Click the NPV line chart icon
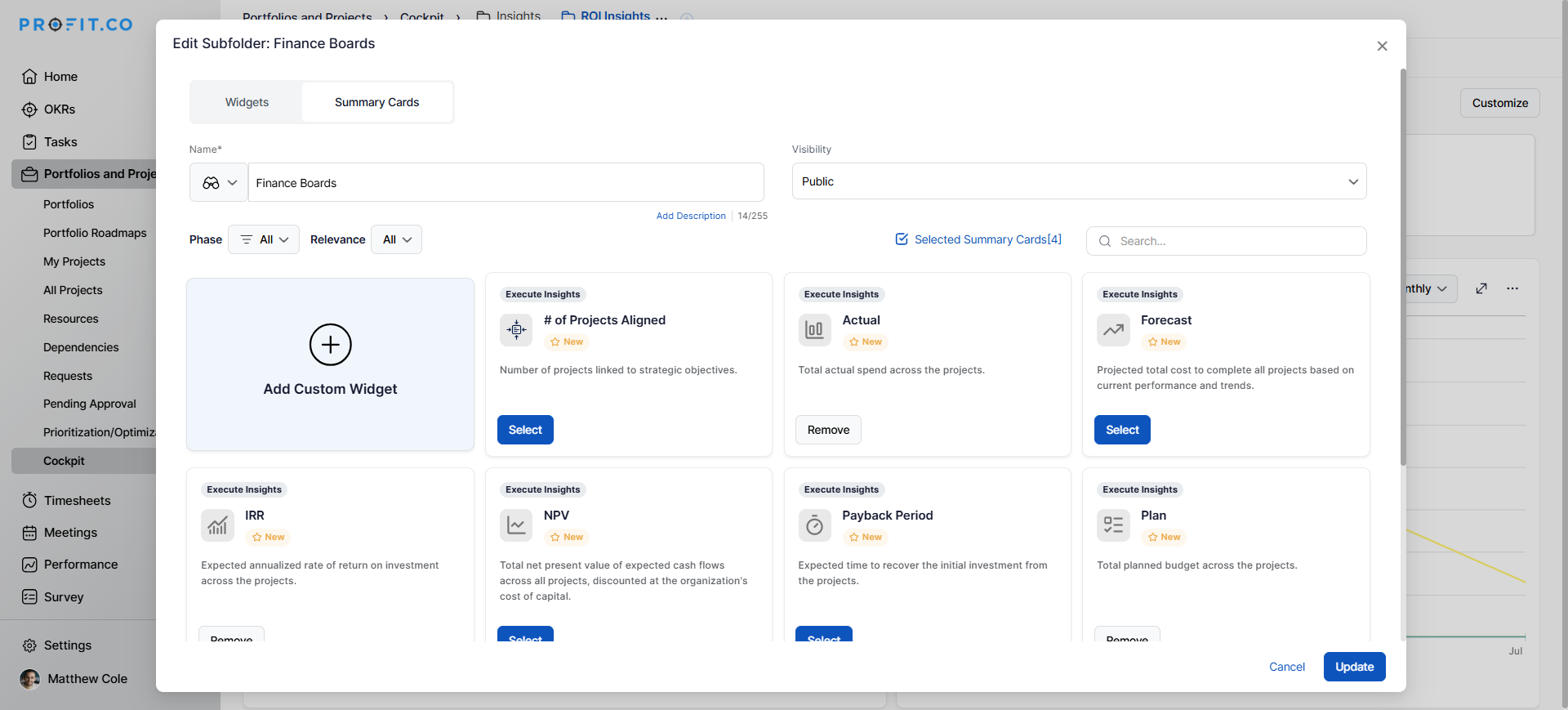 click(x=516, y=525)
